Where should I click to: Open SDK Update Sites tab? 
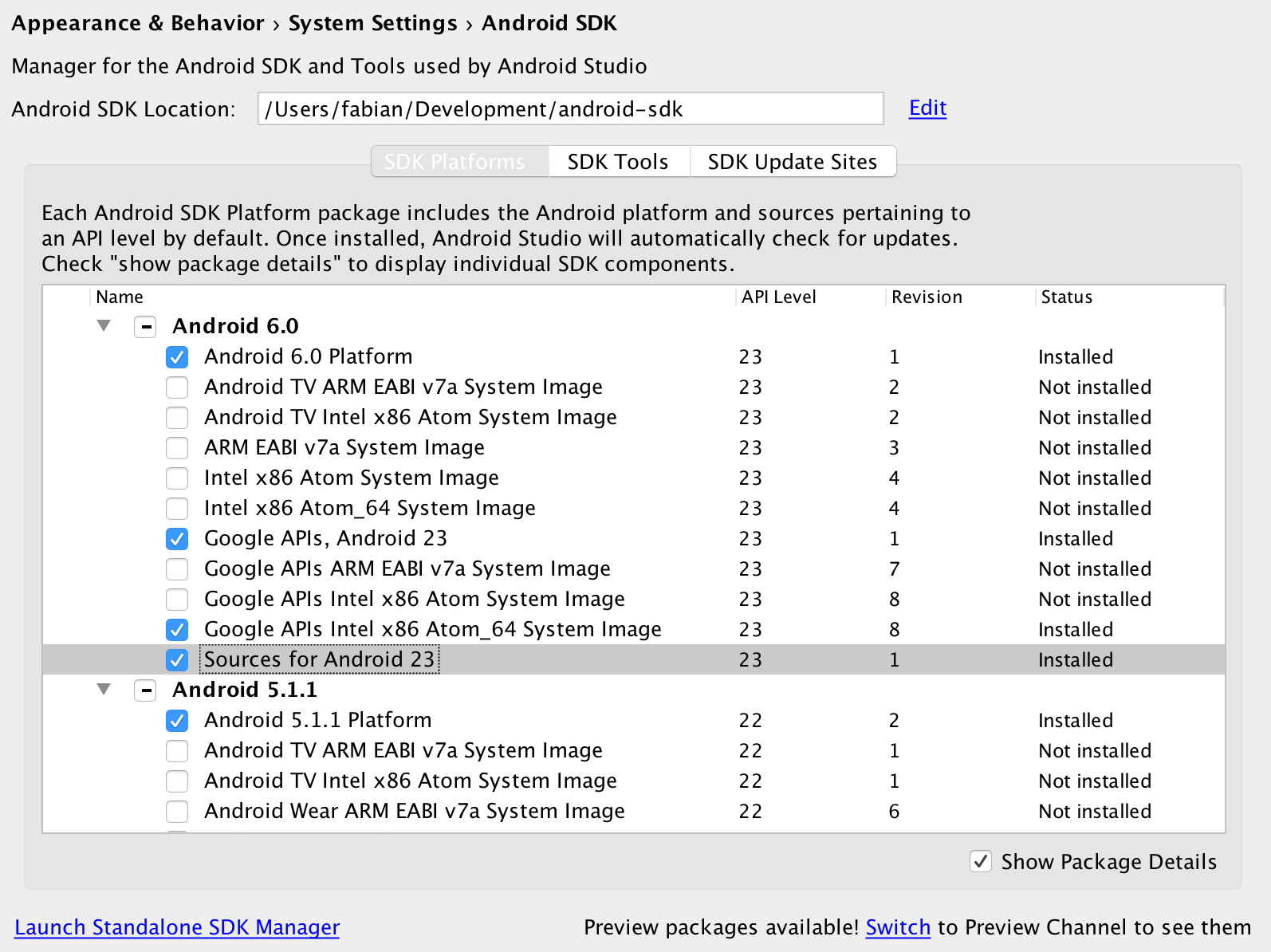click(793, 161)
